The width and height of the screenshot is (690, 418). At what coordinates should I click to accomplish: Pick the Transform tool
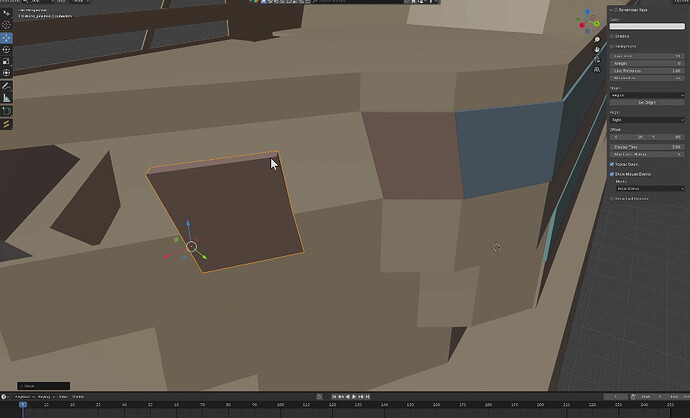6,73
